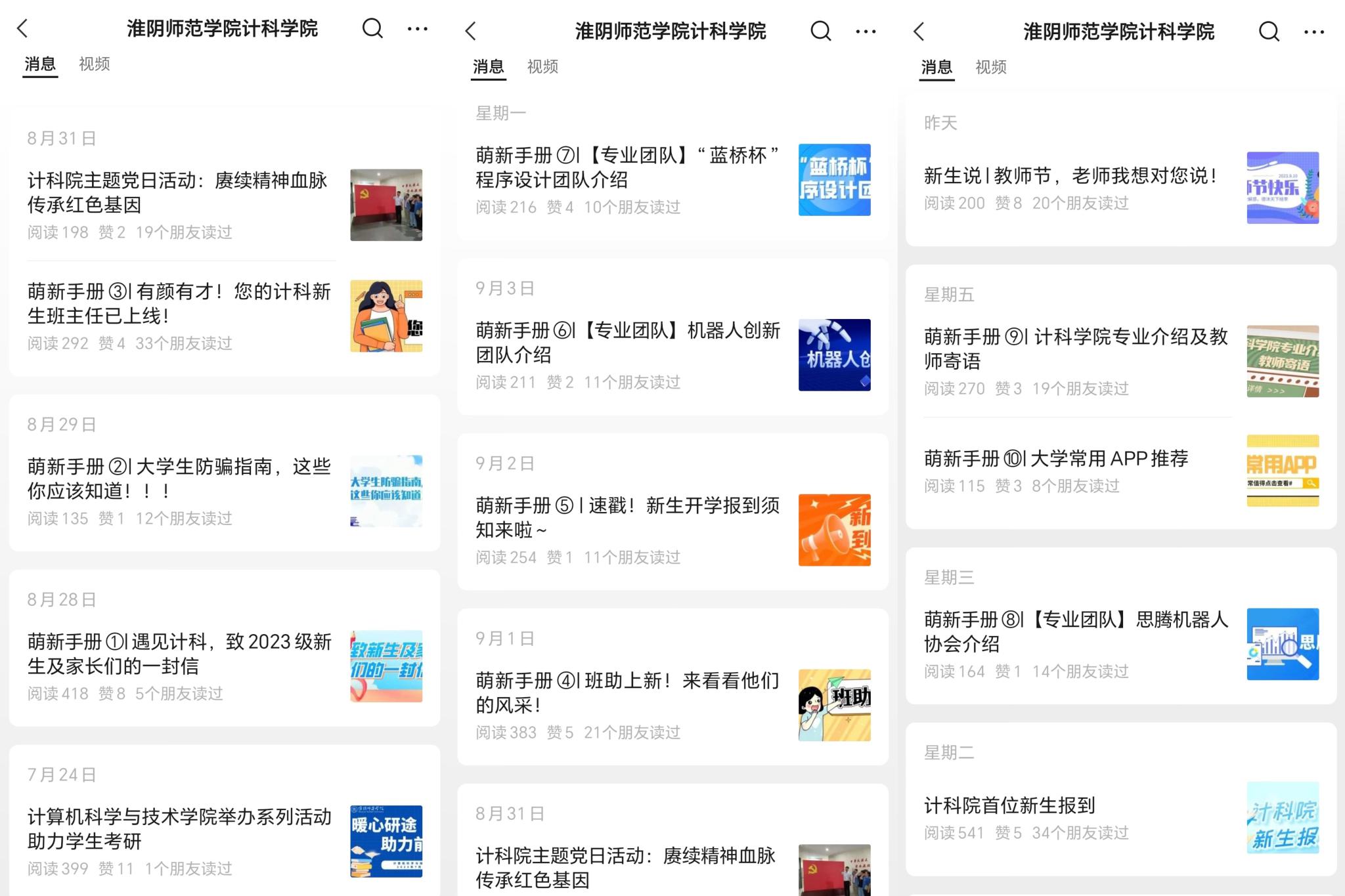Viewport: 1345px width, 896px height.
Task: Select the 消息 tab in the middle panel
Action: [488, 66]
